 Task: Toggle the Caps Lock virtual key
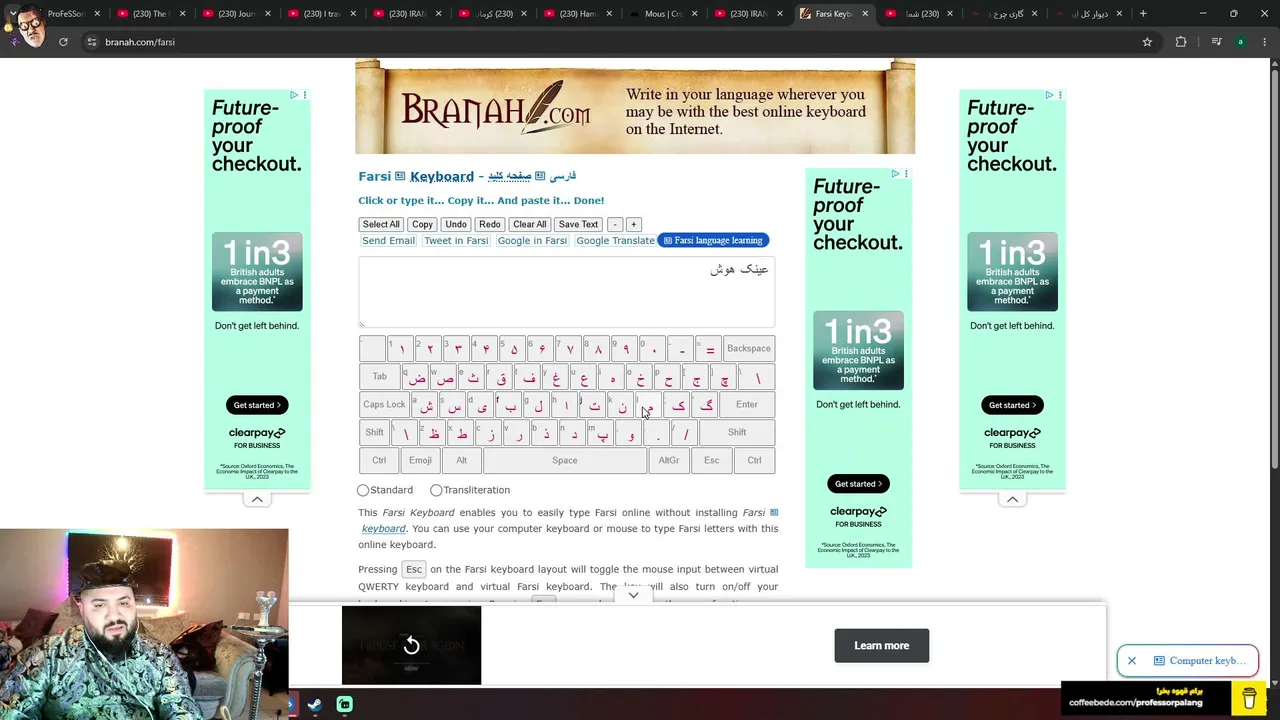pos(384,404)
